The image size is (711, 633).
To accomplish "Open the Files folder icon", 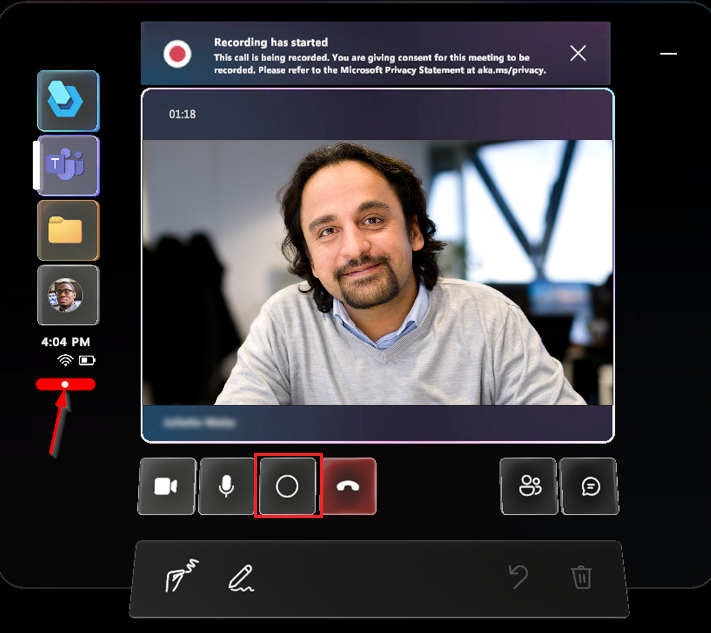I will click(68, 230).
